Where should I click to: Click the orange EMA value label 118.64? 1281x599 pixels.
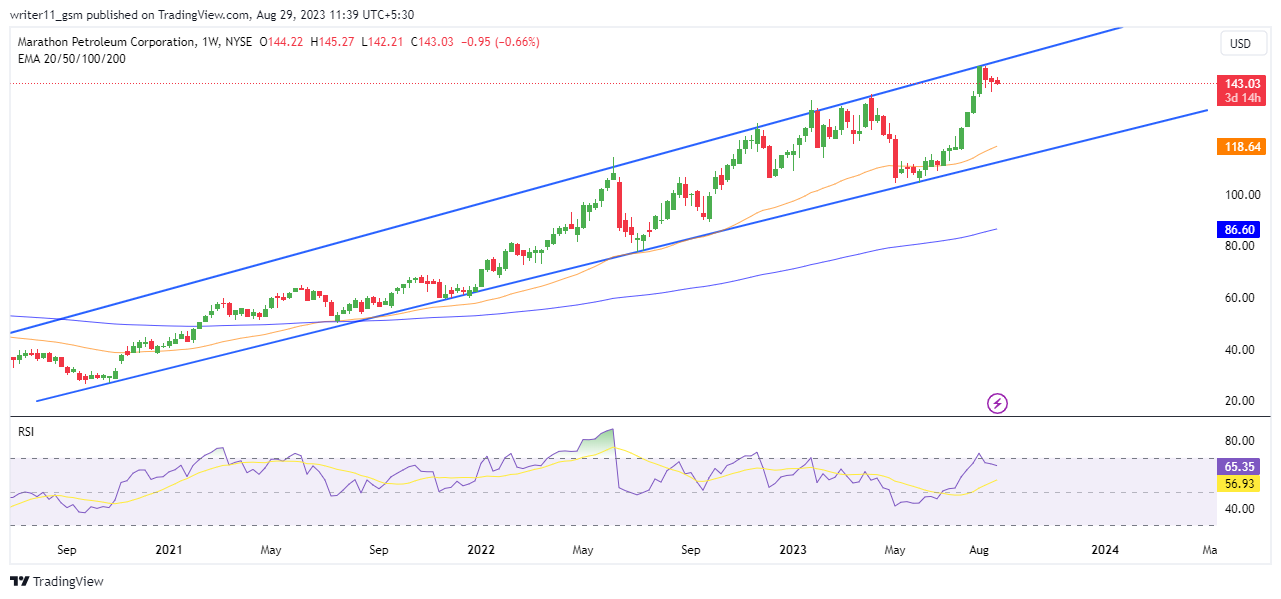click(x=1240, y=147)
